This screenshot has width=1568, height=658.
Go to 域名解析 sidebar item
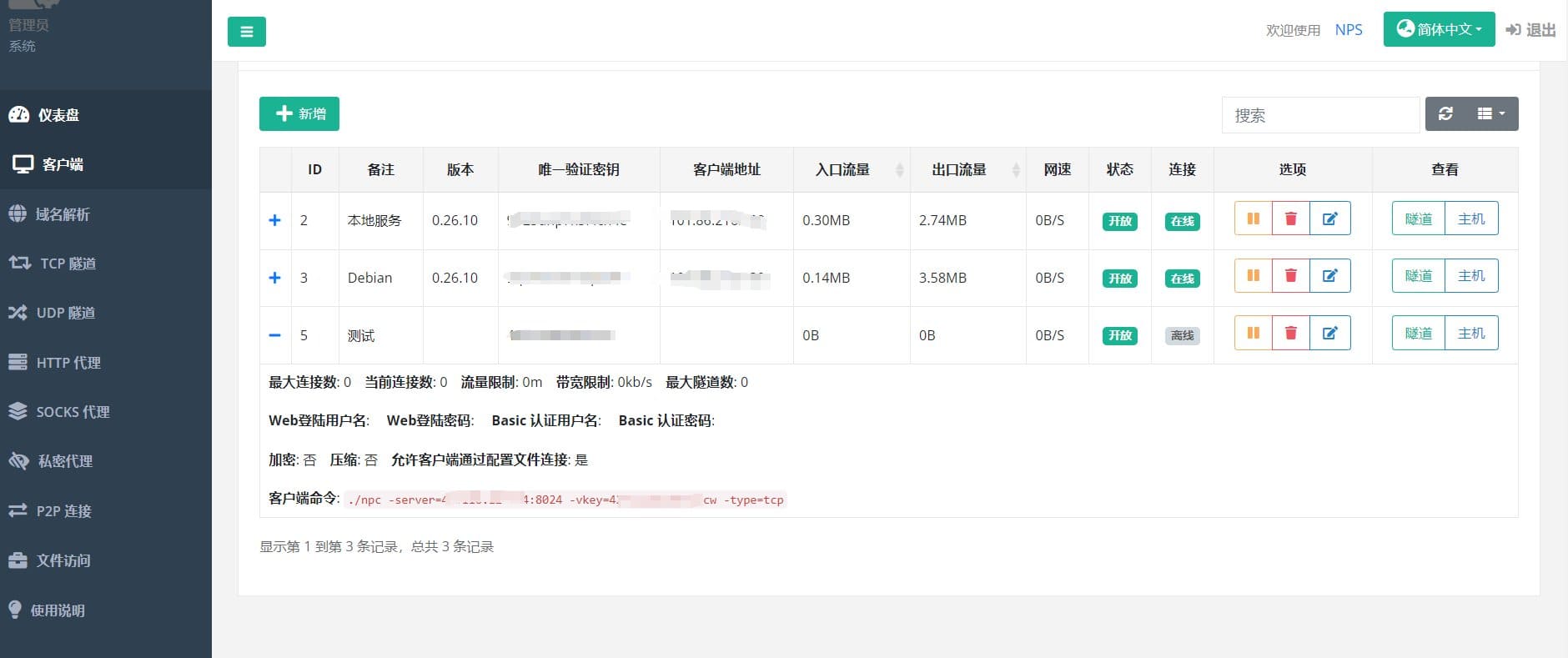tap(62, 214)
